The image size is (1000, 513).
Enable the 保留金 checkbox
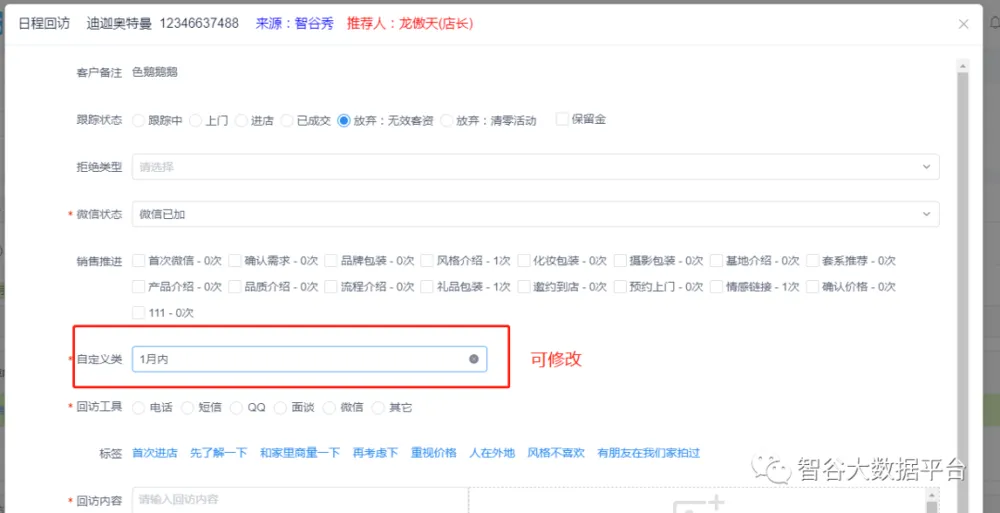(562, 119)
